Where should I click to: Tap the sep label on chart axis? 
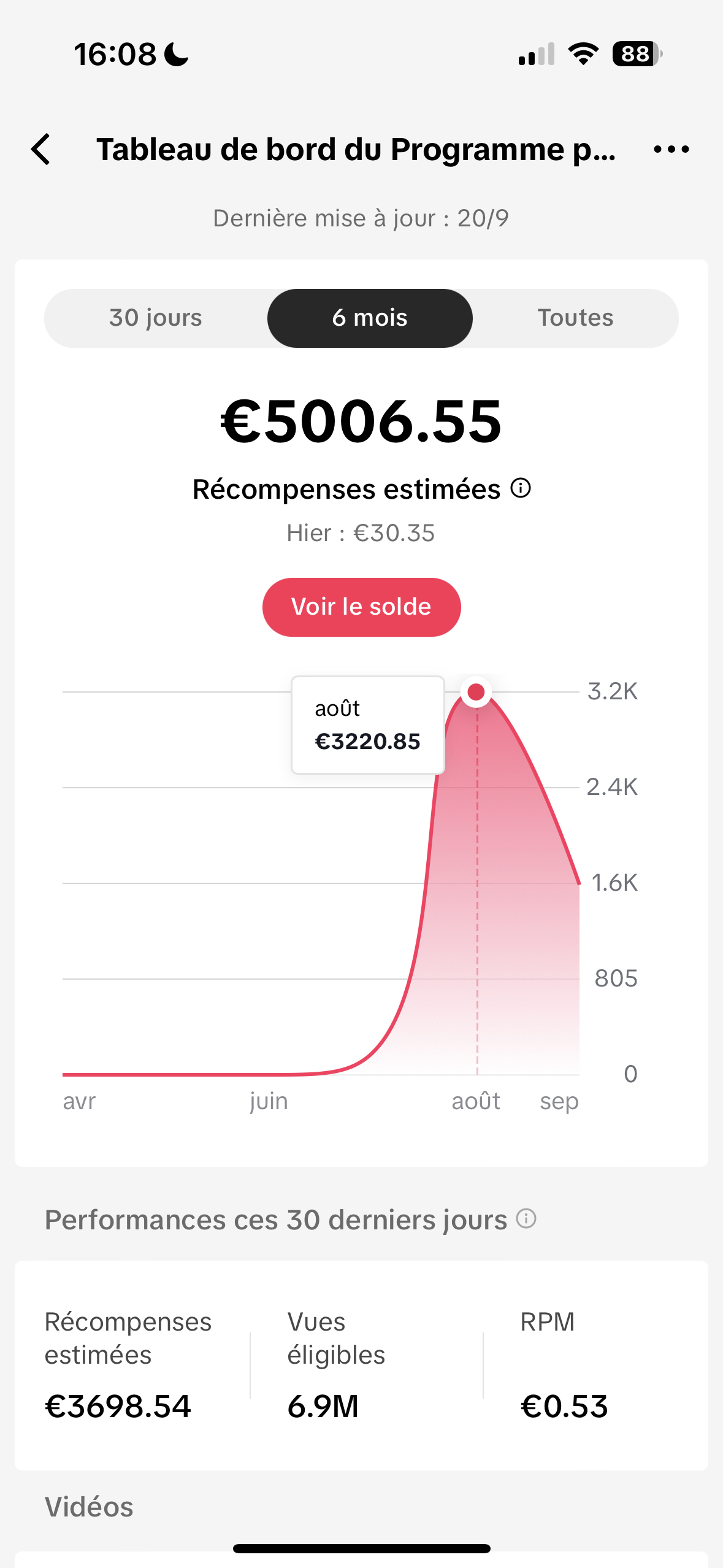[x=559, y=1102]
